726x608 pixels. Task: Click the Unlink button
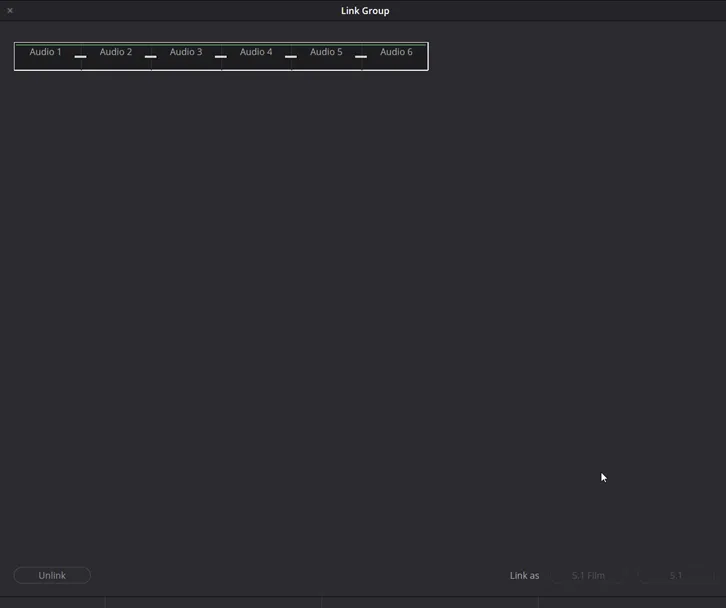pyautogui.click(x=52, y=575)
